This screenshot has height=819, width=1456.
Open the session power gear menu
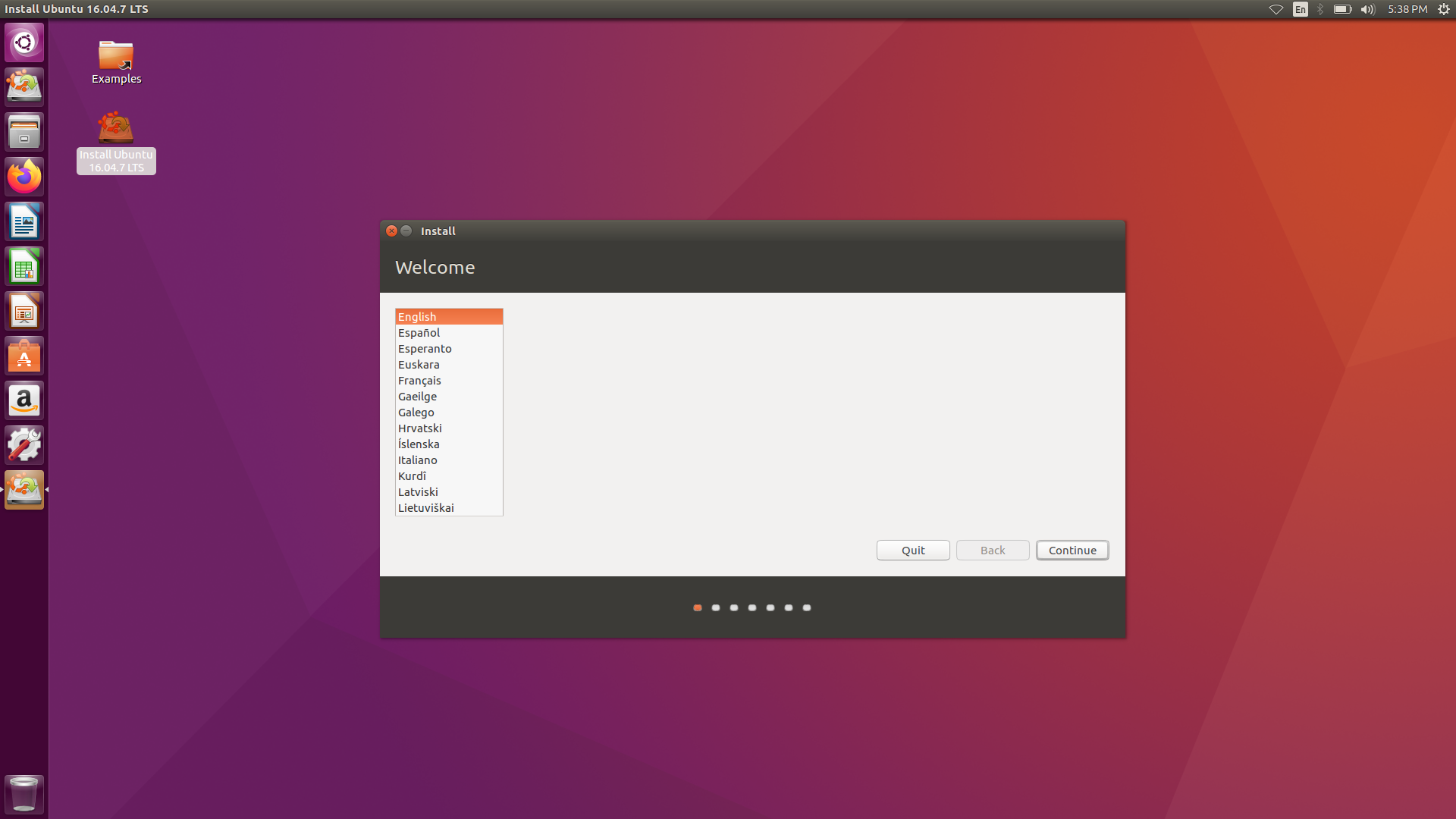(1443, 9)
